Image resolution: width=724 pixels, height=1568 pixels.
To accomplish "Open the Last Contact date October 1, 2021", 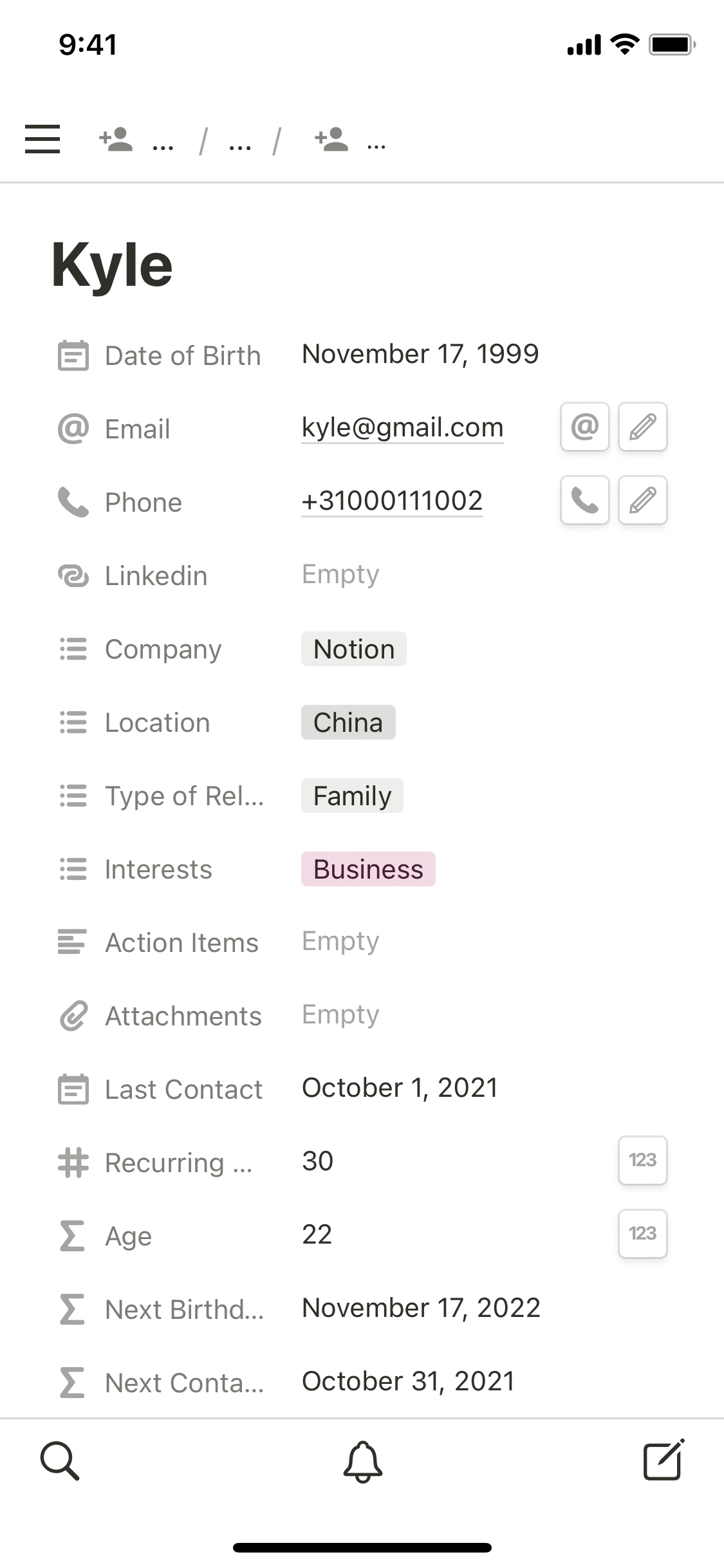I will [x=400, y=1088].
